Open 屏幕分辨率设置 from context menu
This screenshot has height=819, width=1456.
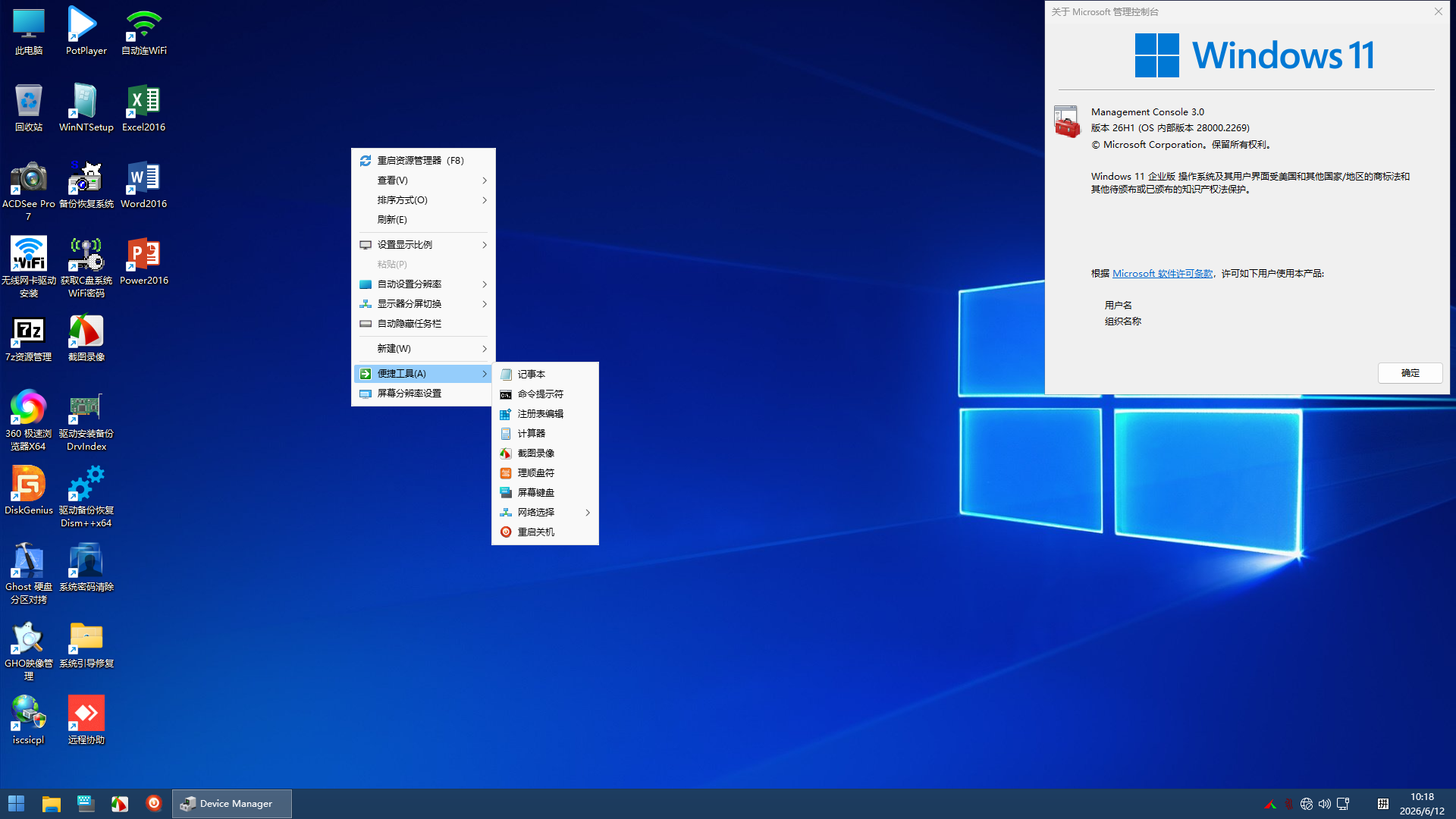tap(423, 394)
